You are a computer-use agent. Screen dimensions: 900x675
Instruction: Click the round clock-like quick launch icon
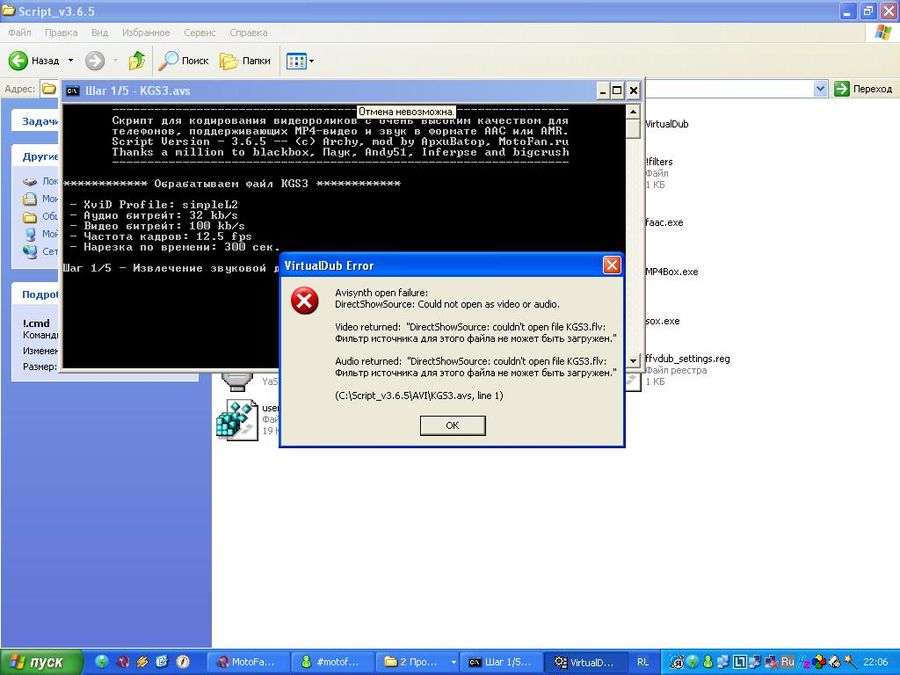coord(183,662)
